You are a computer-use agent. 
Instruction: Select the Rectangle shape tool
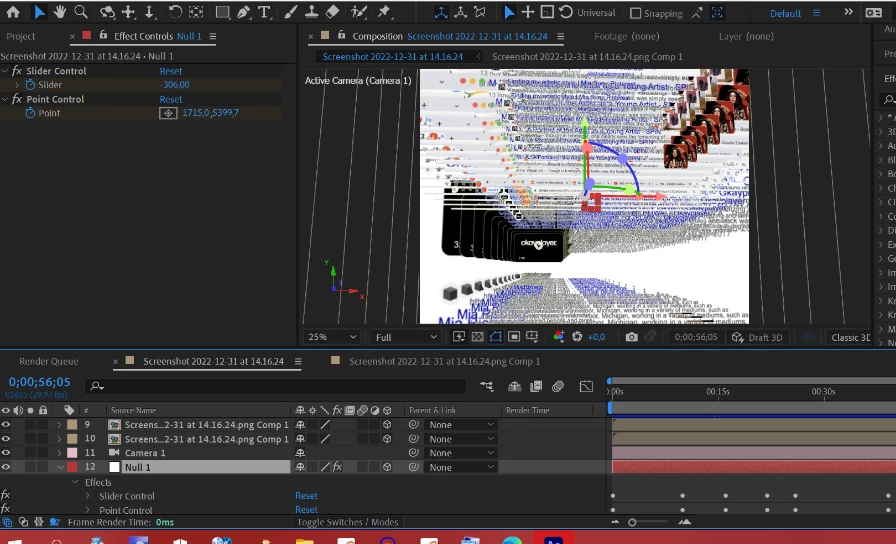(x=222, y=12)
